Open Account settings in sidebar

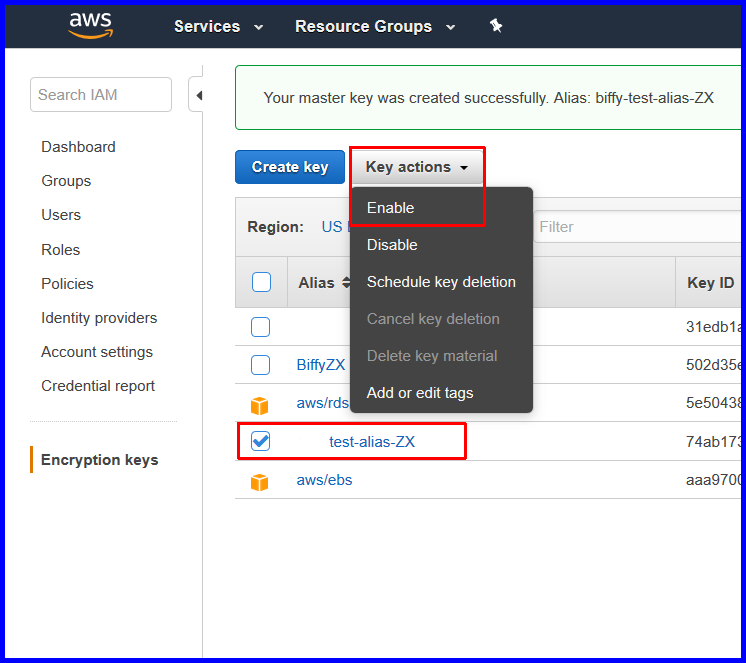97,352
